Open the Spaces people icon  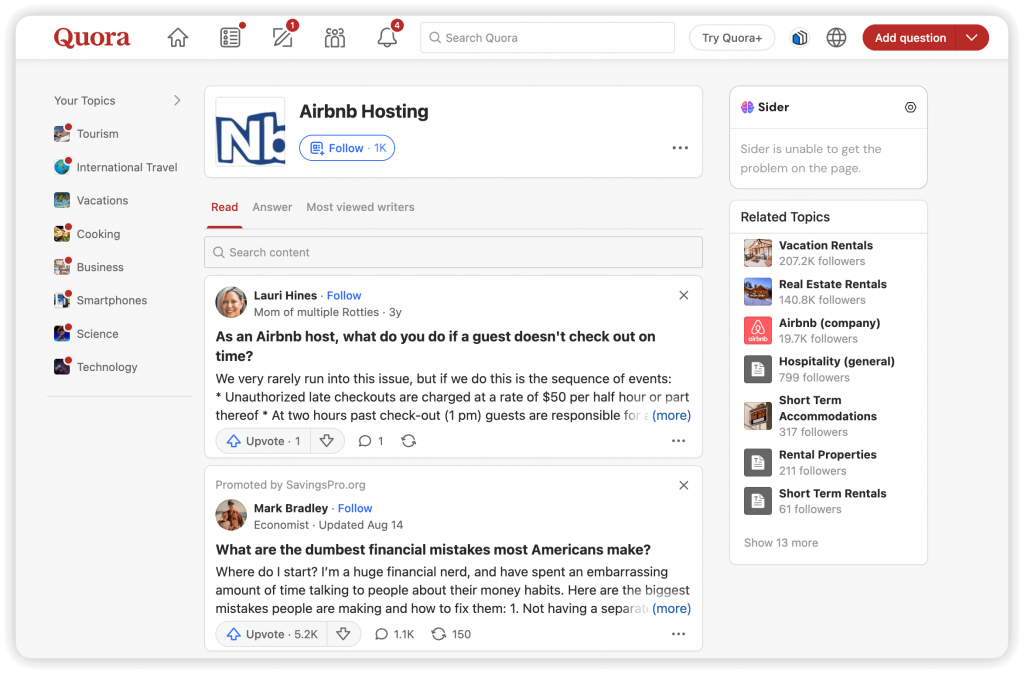335,38
